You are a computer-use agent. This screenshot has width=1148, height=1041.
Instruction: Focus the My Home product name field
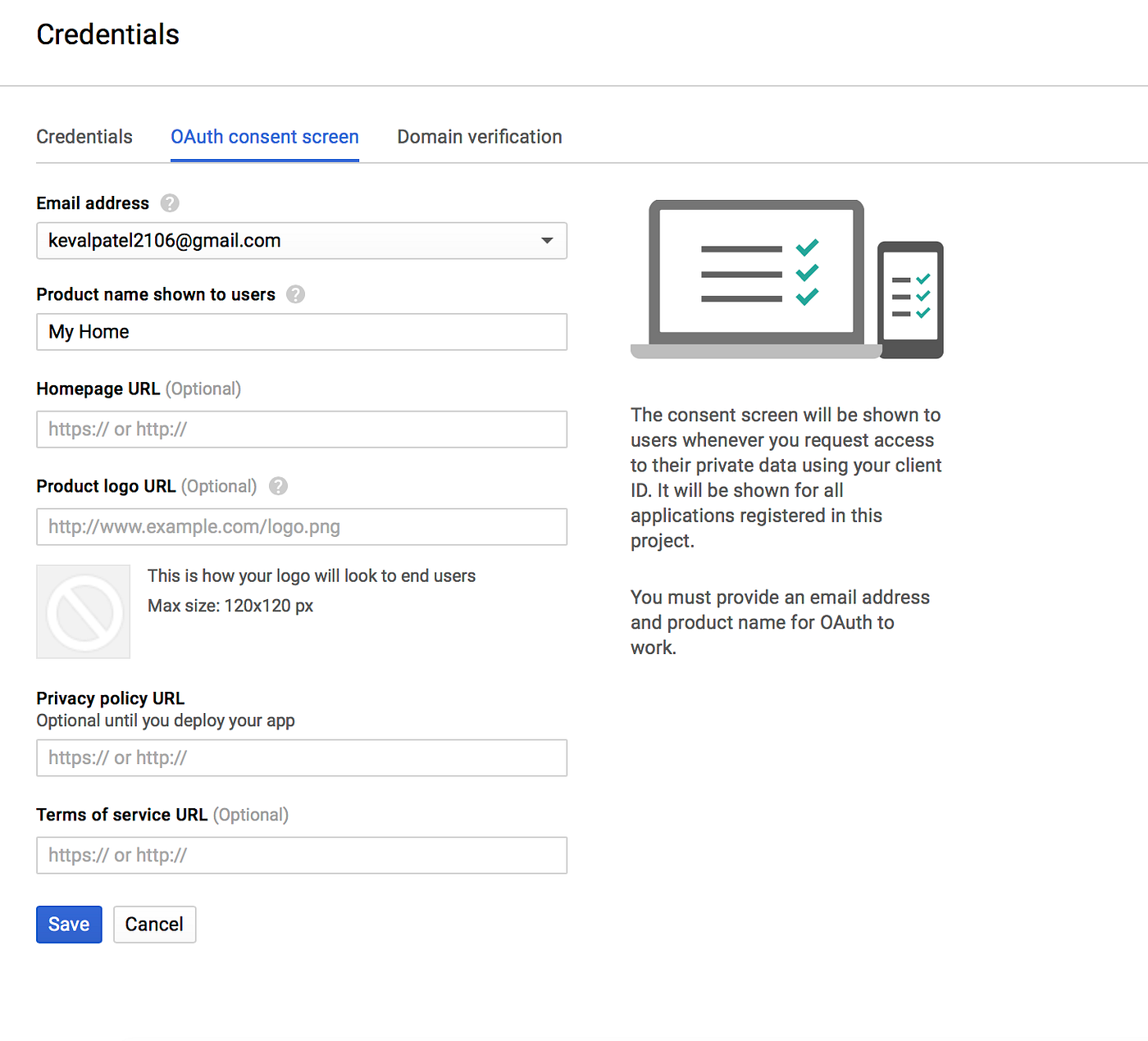302,332
